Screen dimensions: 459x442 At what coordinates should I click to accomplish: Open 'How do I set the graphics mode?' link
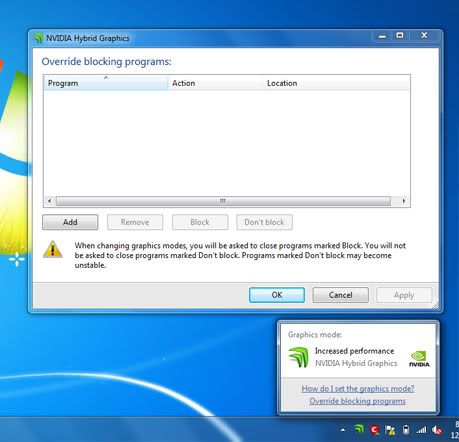pos(358,389)
